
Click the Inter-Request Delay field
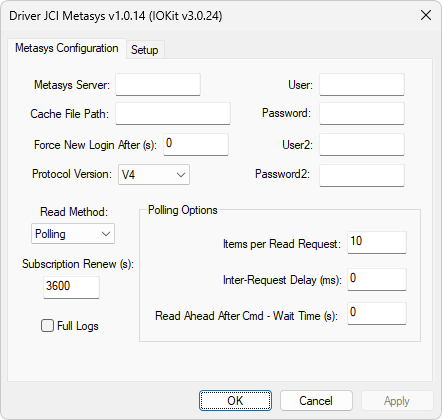(377, 279)
